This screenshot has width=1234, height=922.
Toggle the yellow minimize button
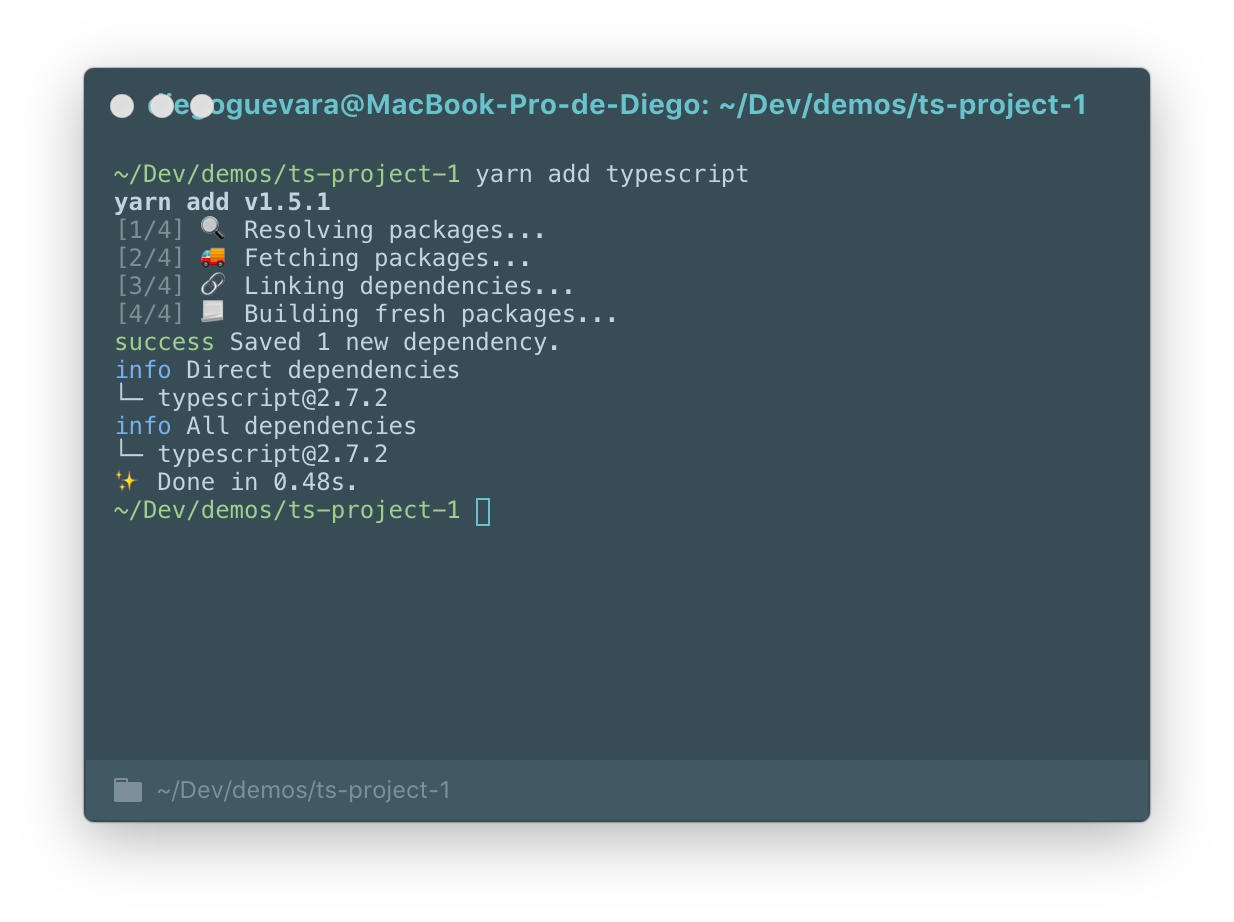(x=161, y=105)
